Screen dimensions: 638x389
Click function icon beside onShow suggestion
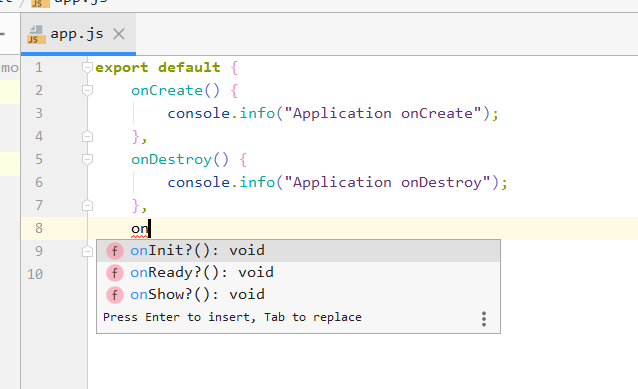point(115,295)
